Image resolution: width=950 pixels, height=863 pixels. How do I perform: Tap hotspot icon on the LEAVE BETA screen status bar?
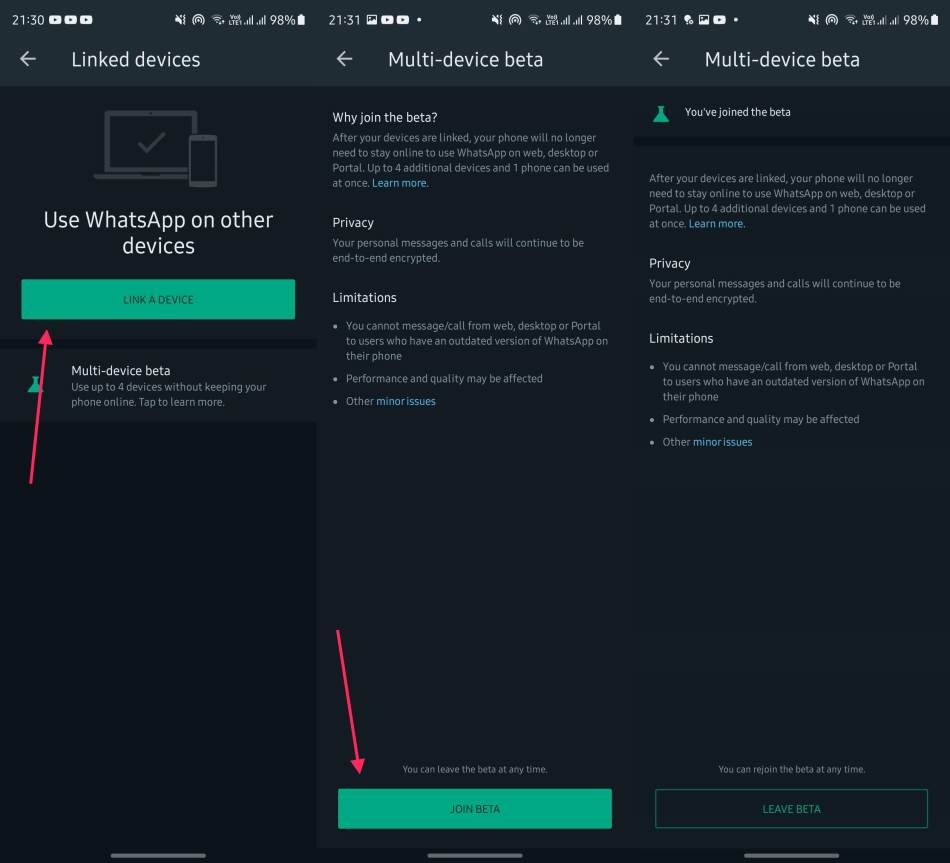point(832,20)
